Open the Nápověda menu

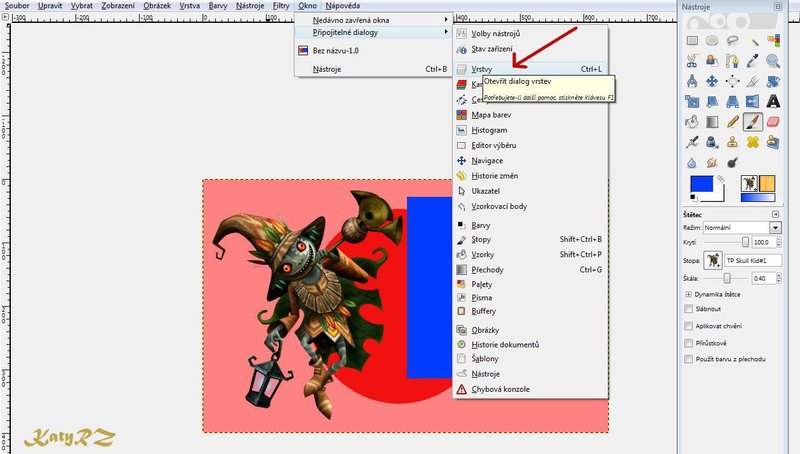[x=343, y=6]
